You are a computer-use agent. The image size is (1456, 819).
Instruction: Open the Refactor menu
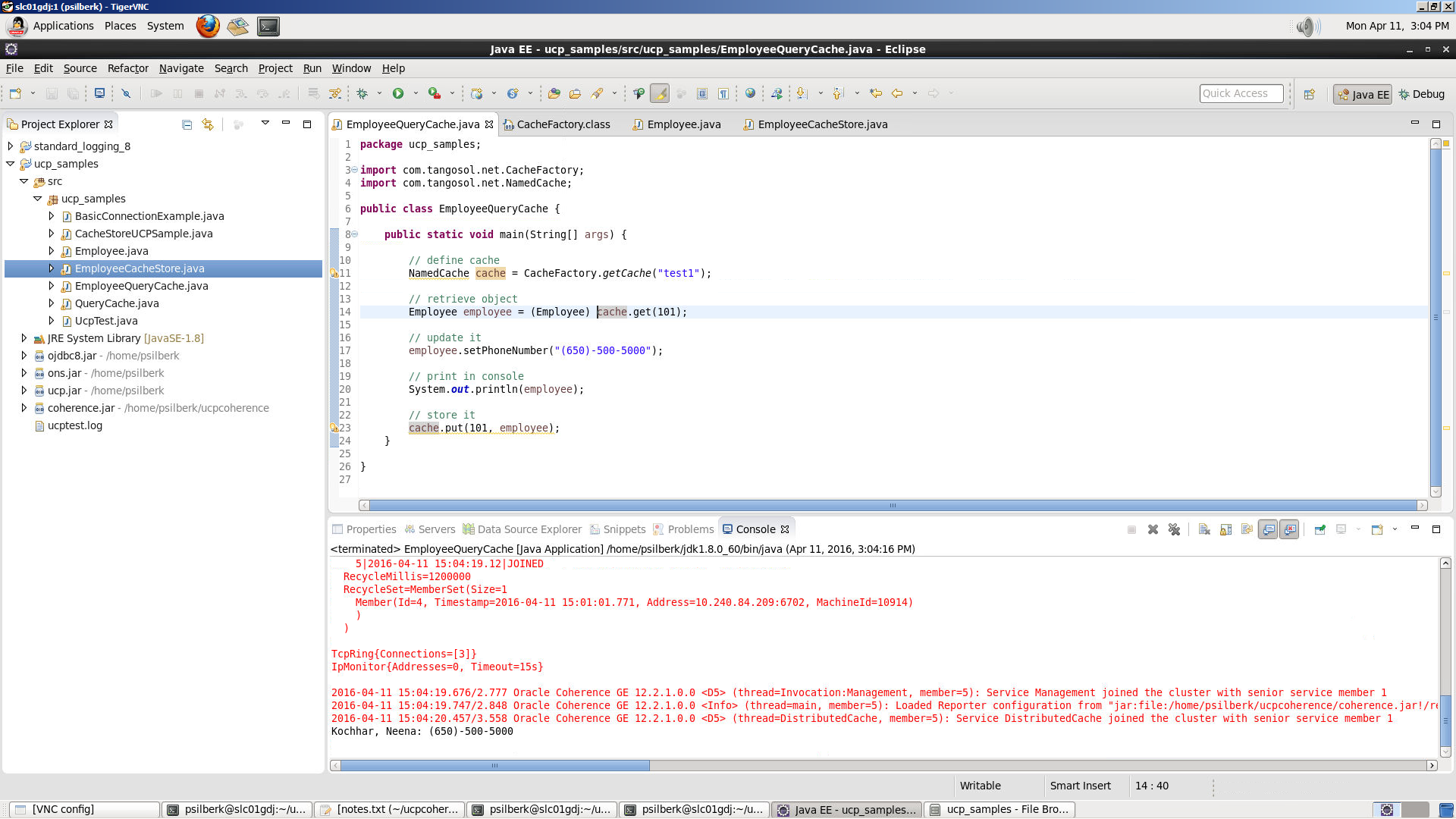[127, 68]
